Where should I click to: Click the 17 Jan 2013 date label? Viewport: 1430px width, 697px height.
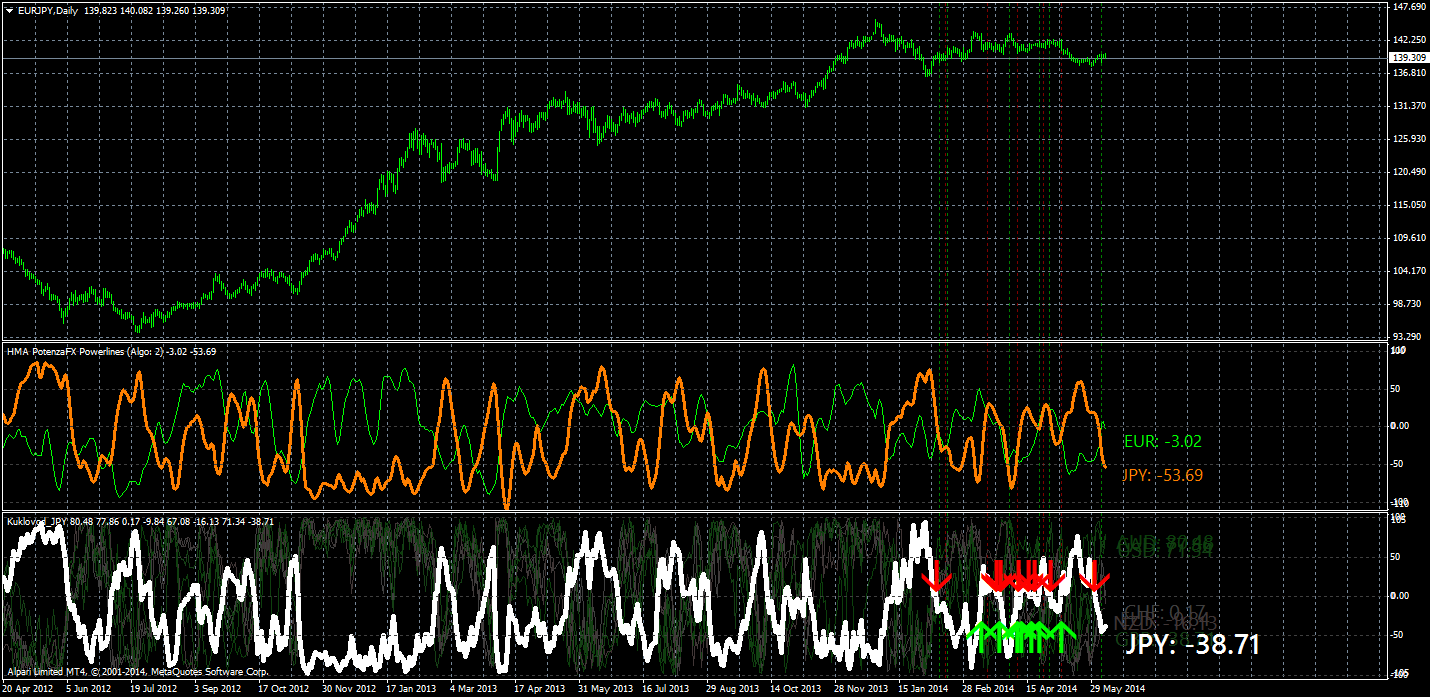411,689
